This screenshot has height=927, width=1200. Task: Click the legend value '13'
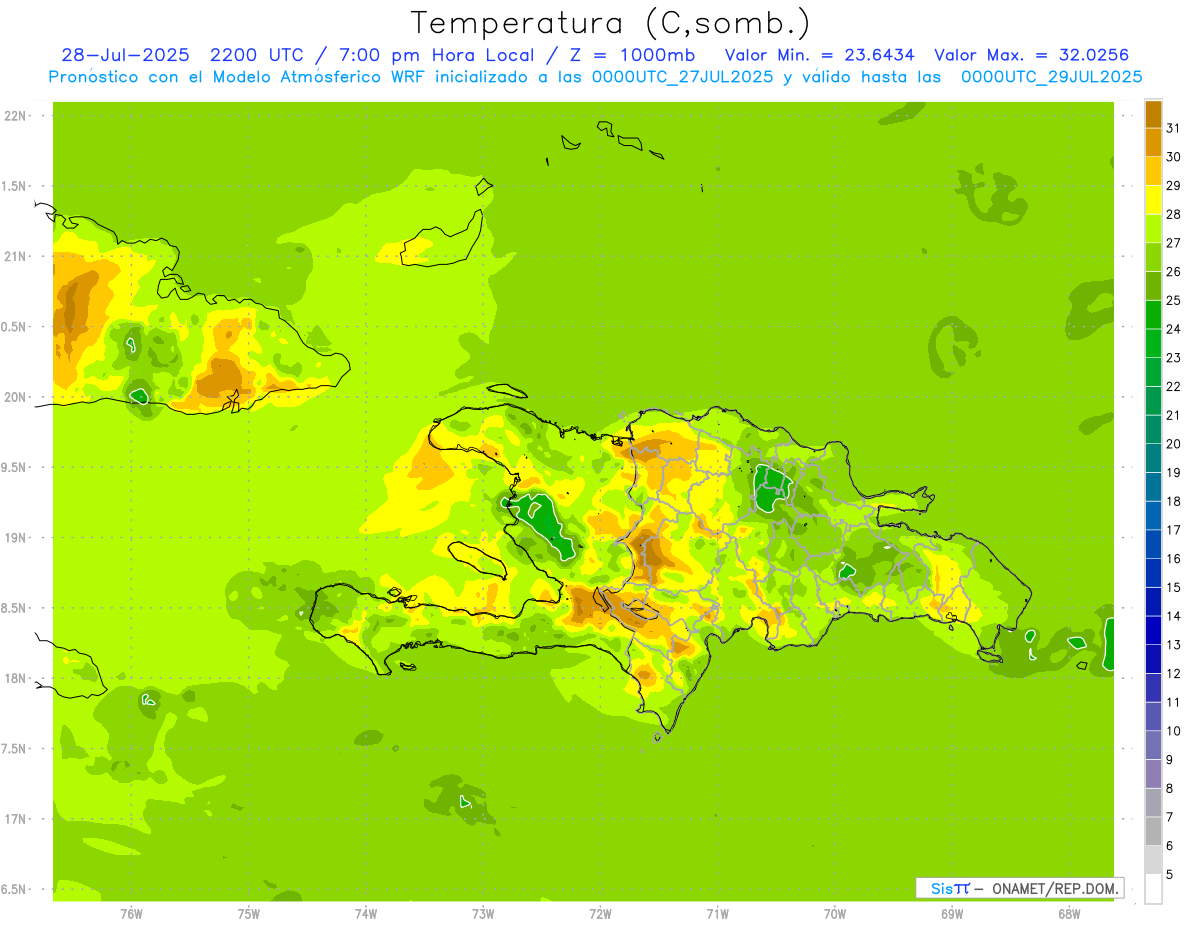pos(1173,645)
